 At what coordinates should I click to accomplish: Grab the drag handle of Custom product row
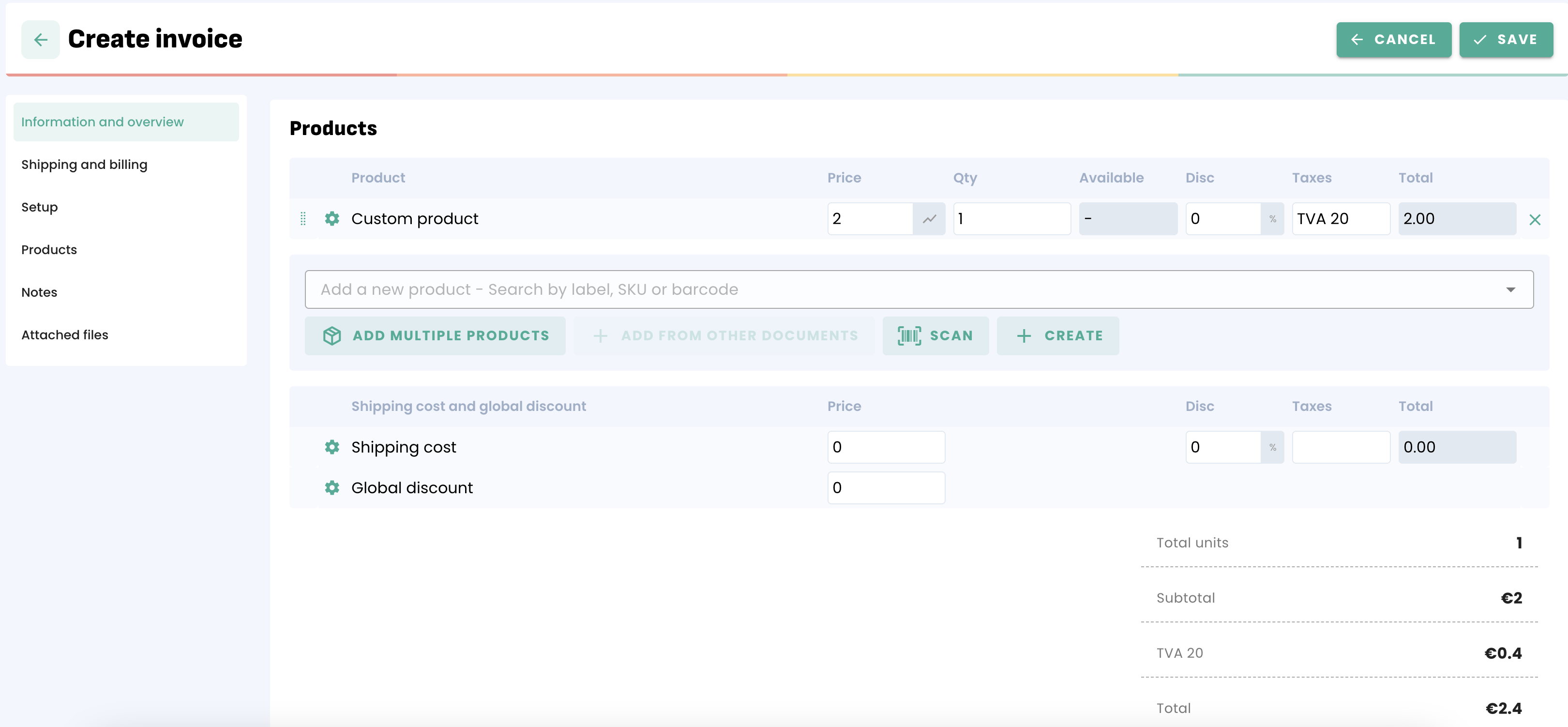303,219
